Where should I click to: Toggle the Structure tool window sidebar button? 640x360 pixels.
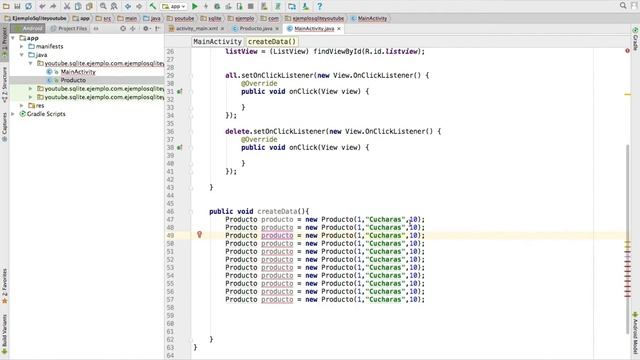click(4, 84)
